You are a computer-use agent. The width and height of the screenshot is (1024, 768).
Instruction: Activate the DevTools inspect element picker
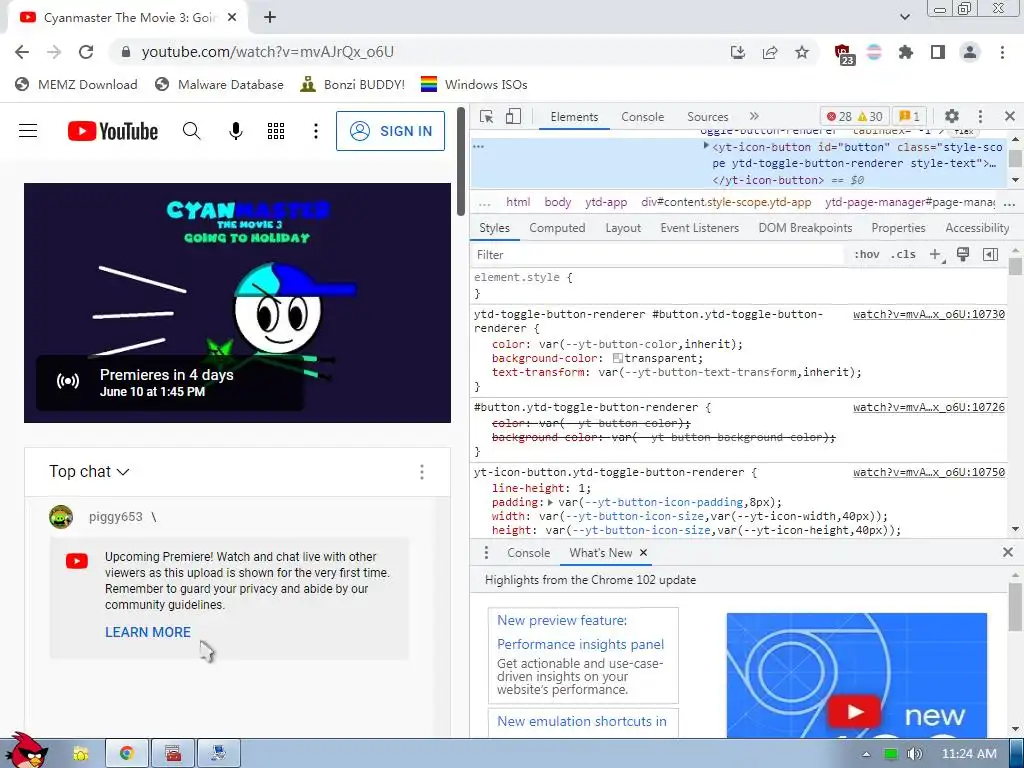coord(487,117)
